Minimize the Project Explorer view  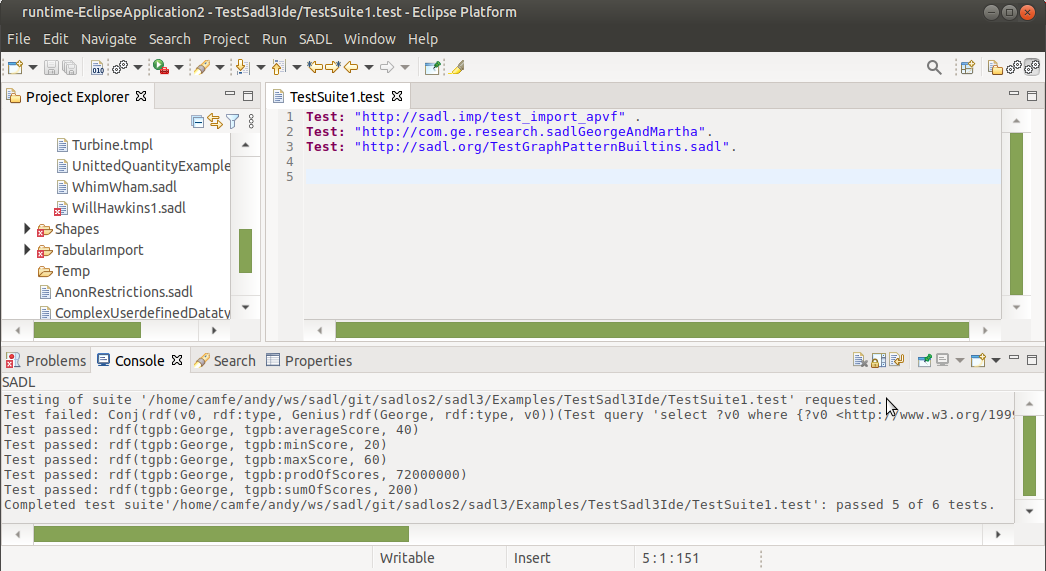229,94
